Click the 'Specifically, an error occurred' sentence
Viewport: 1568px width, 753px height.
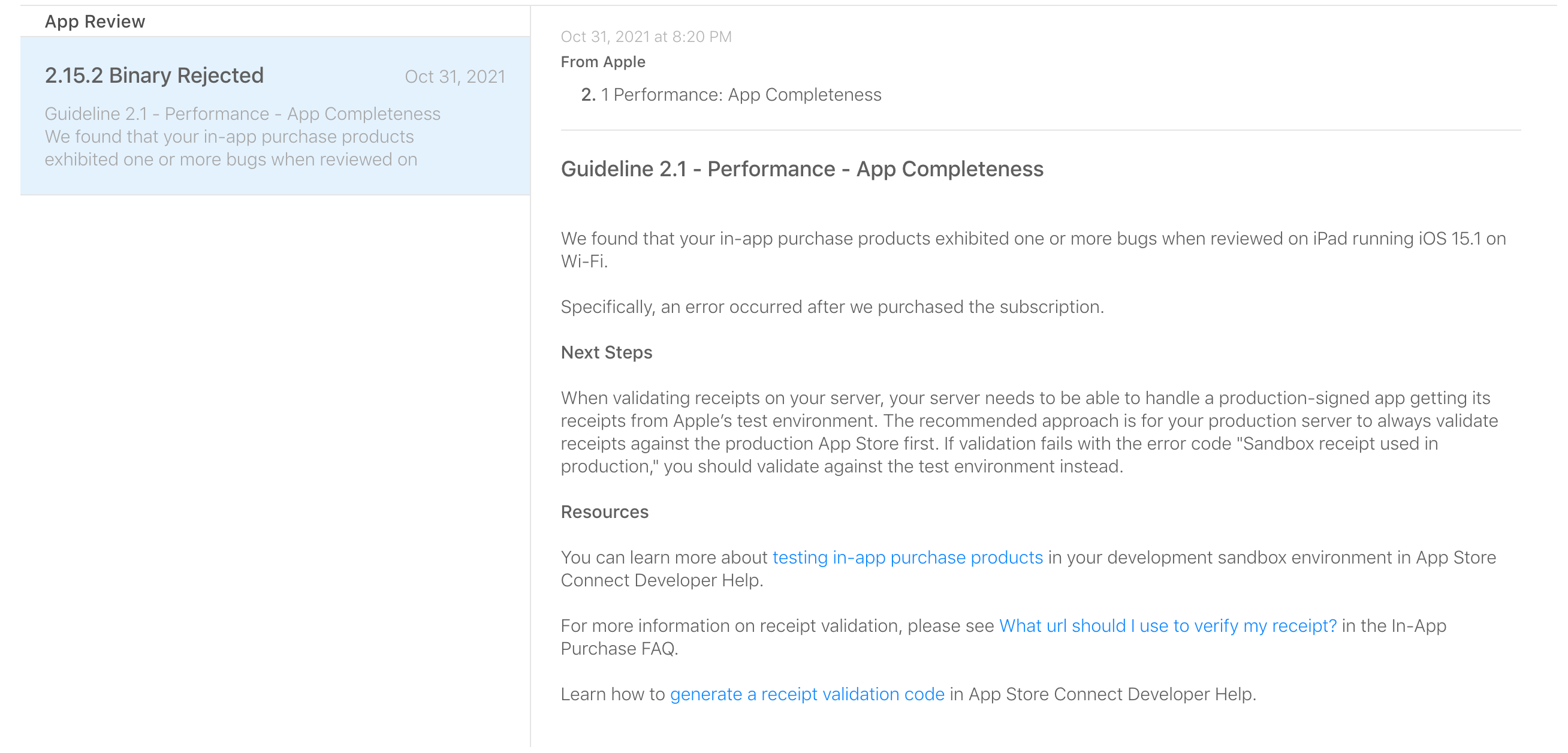[x=832, y=307]
